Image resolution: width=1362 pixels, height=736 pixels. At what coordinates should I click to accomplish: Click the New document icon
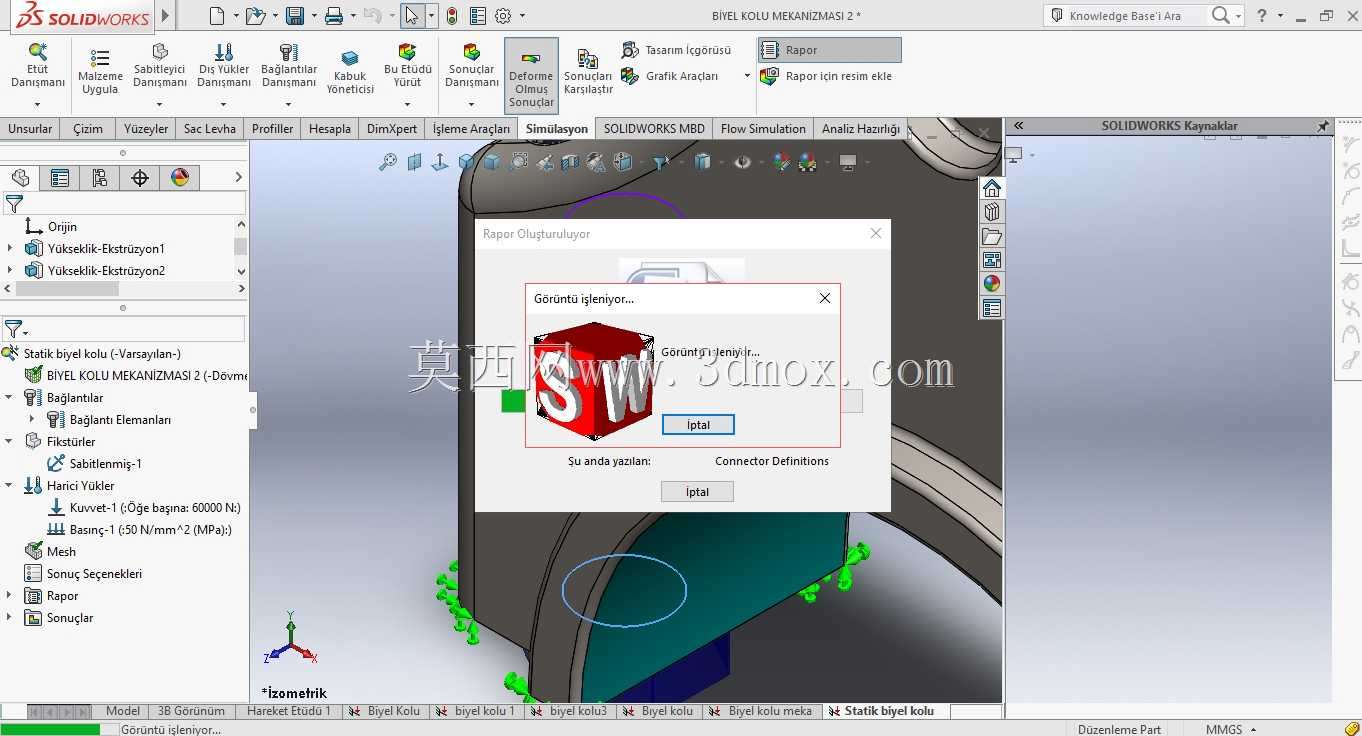(217, 15)
